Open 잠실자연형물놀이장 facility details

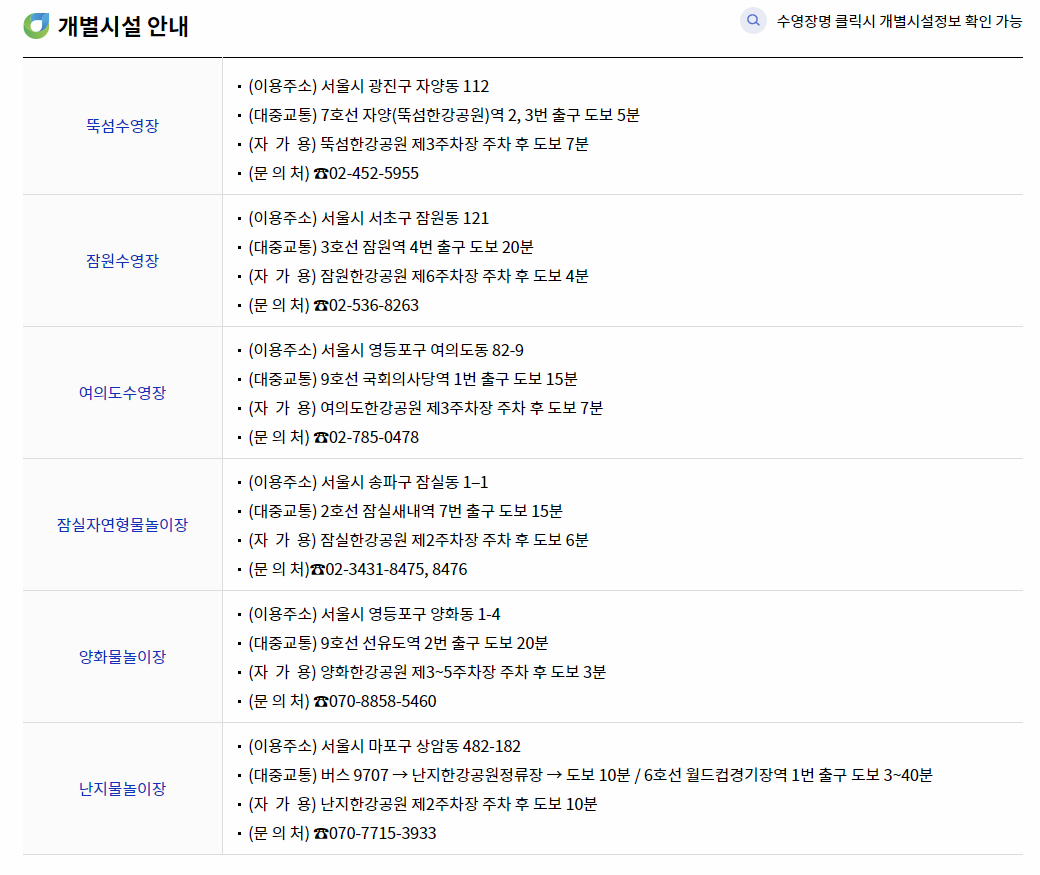click(120, 525)
